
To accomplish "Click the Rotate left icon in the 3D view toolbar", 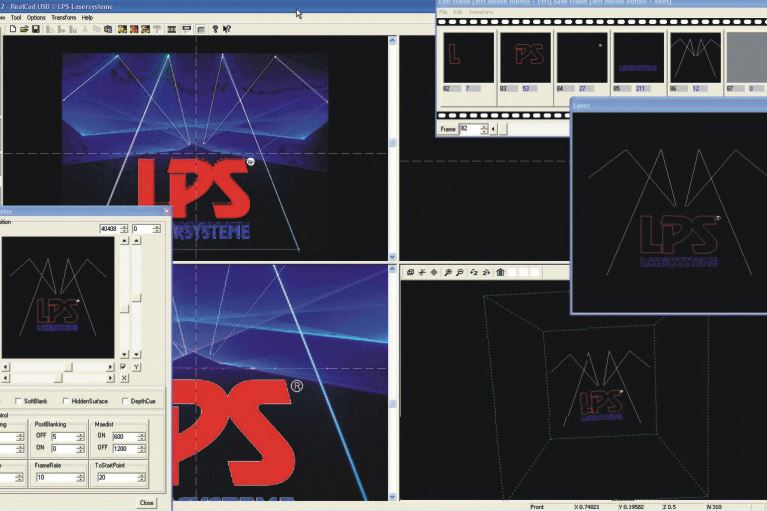I will click(x=474, y=272).
